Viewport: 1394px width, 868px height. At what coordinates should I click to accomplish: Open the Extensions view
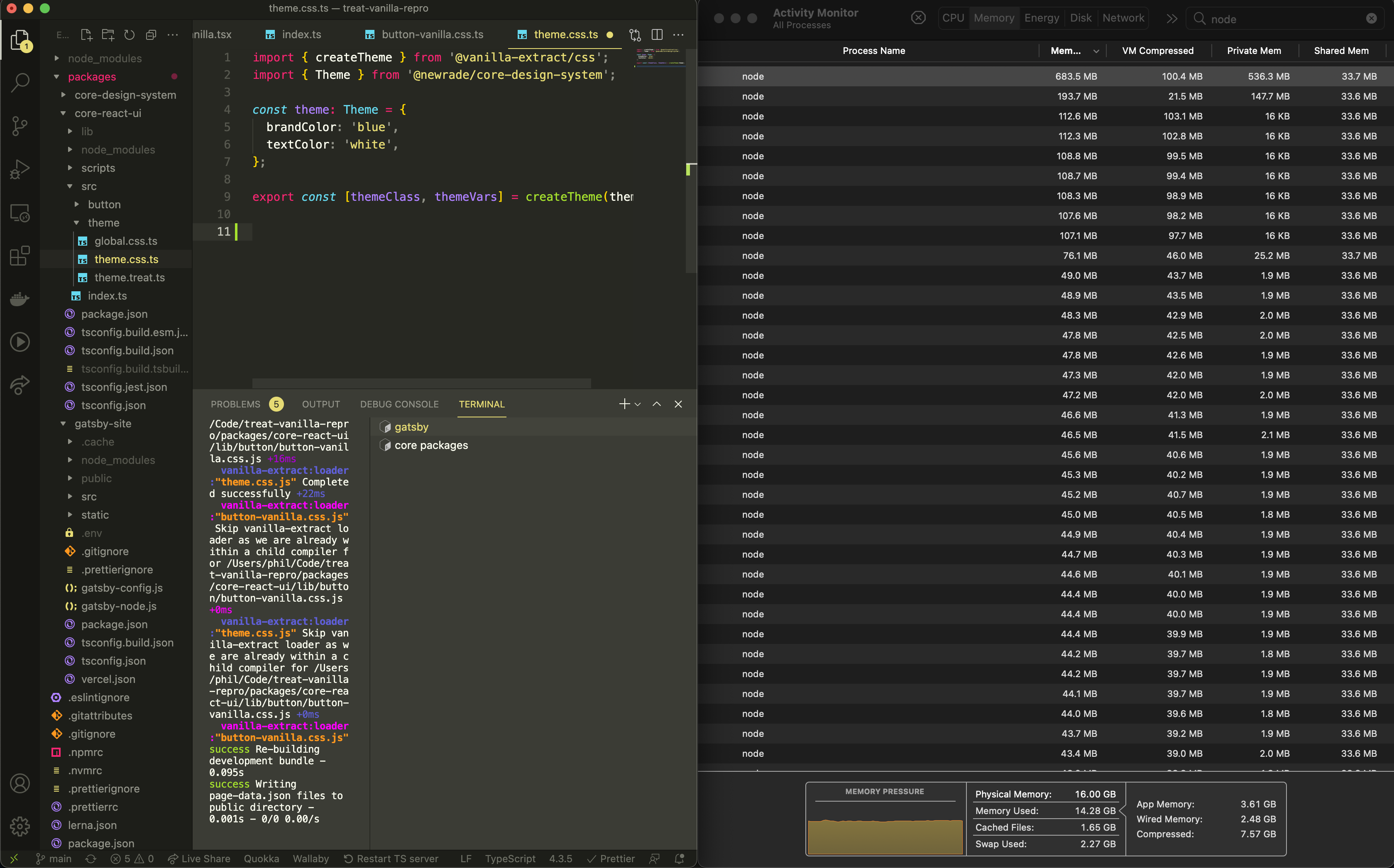(x=20, y=256)
